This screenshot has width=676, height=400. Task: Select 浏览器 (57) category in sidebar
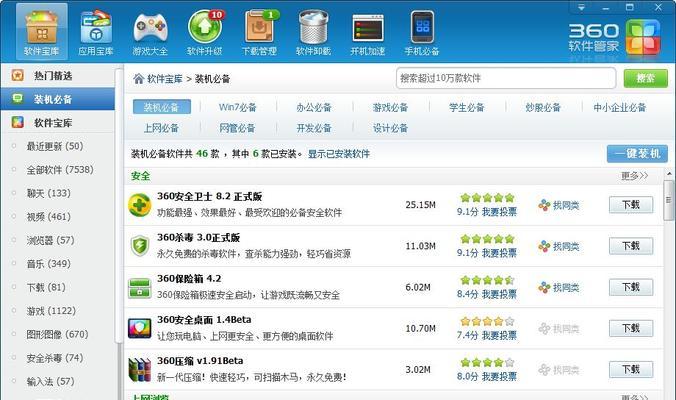(x=50, y=240)
